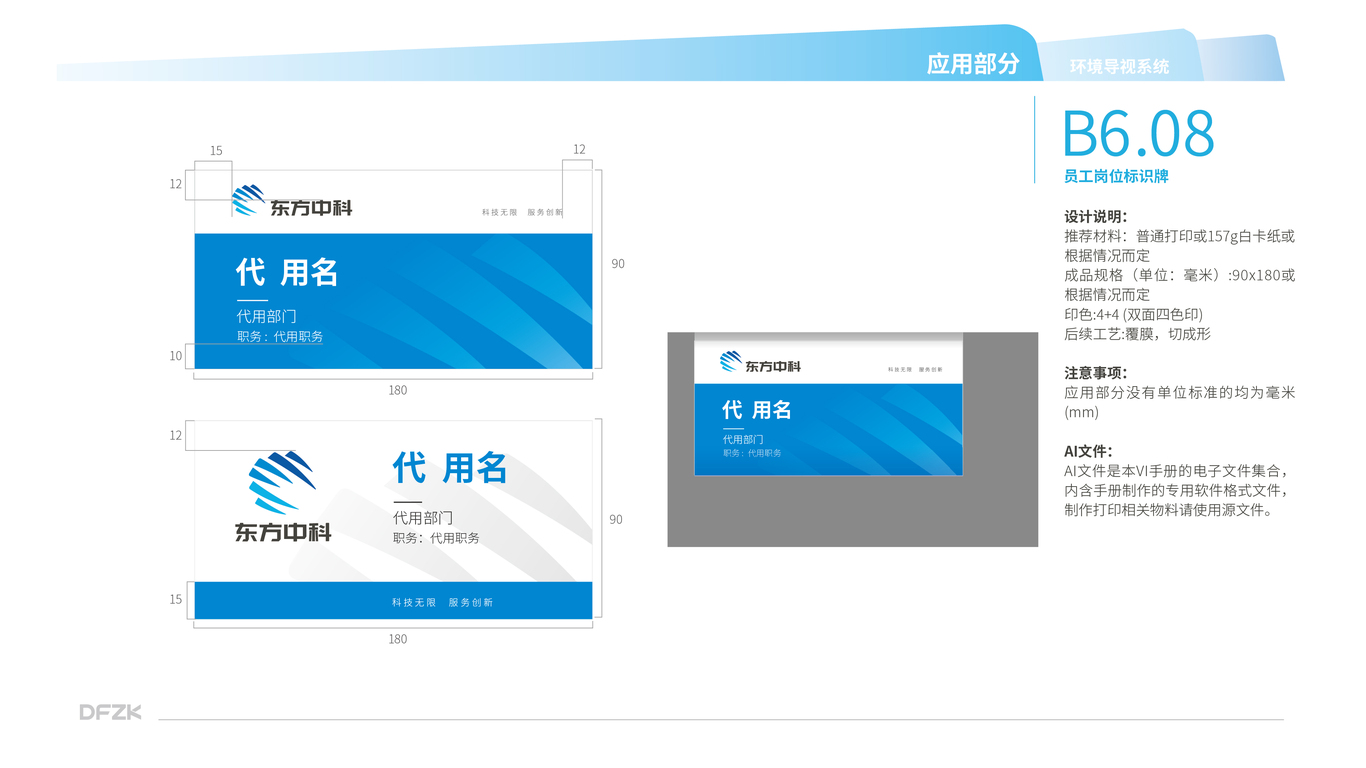
Task: Click the 90 height label beside the white card
Action: click(x=616, y=520)
